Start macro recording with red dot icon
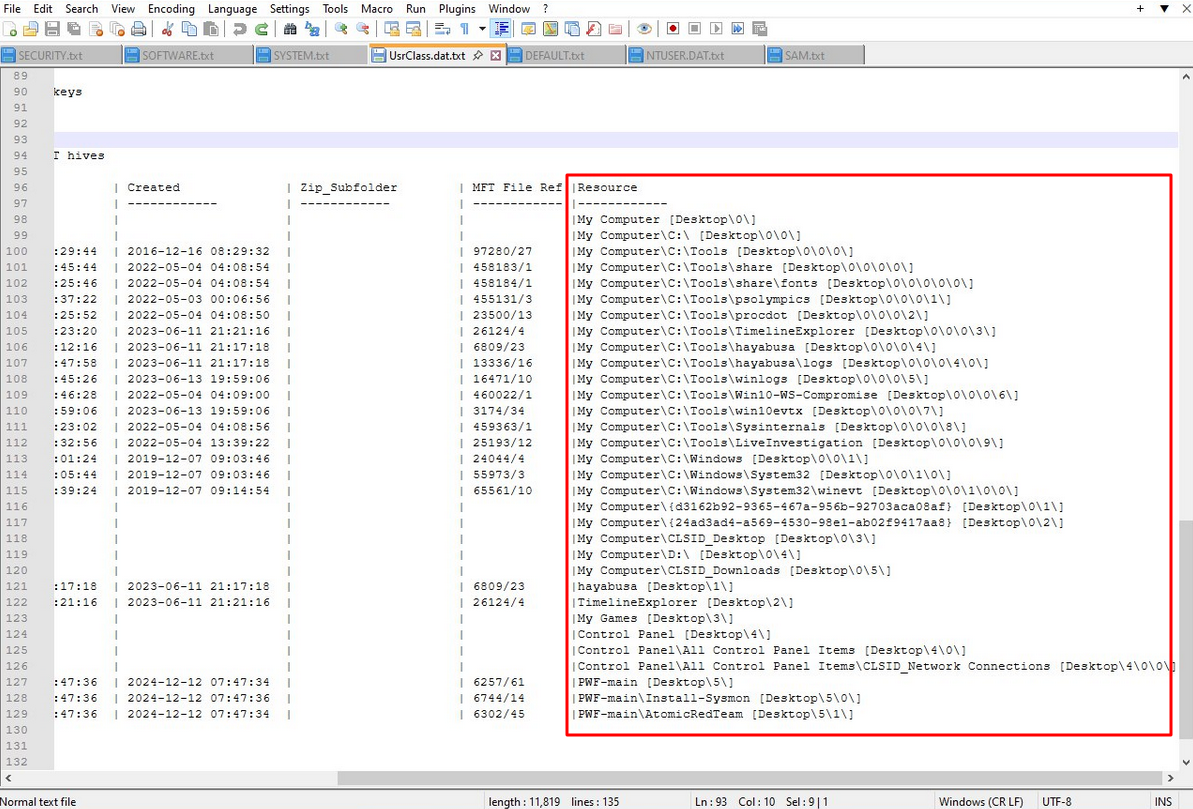1193x809 pixels. [673, 29]
